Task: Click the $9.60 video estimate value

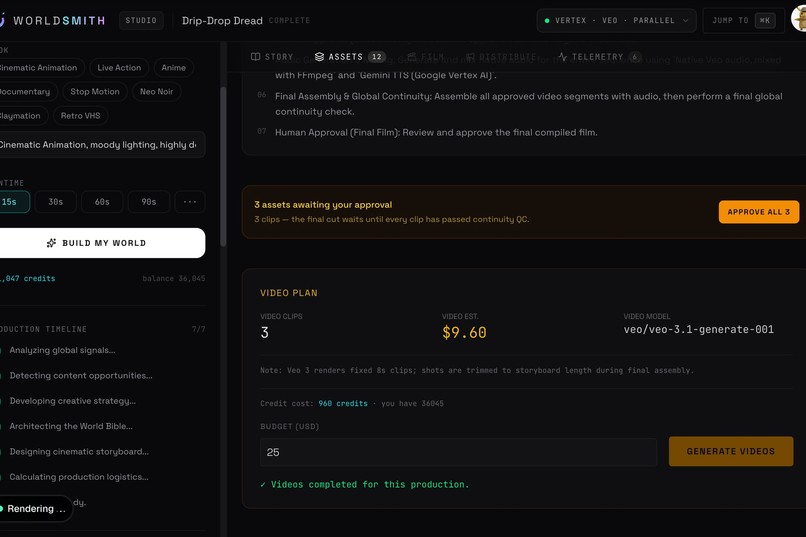Action: pos(464,332)
